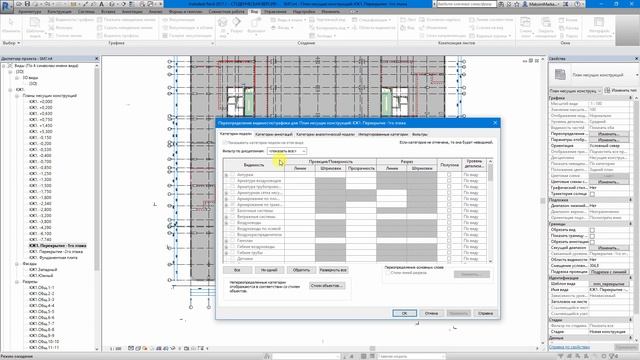Click the Filters icon in Graphics panel
The image size is (640, 360).
[x=52, y=28]
